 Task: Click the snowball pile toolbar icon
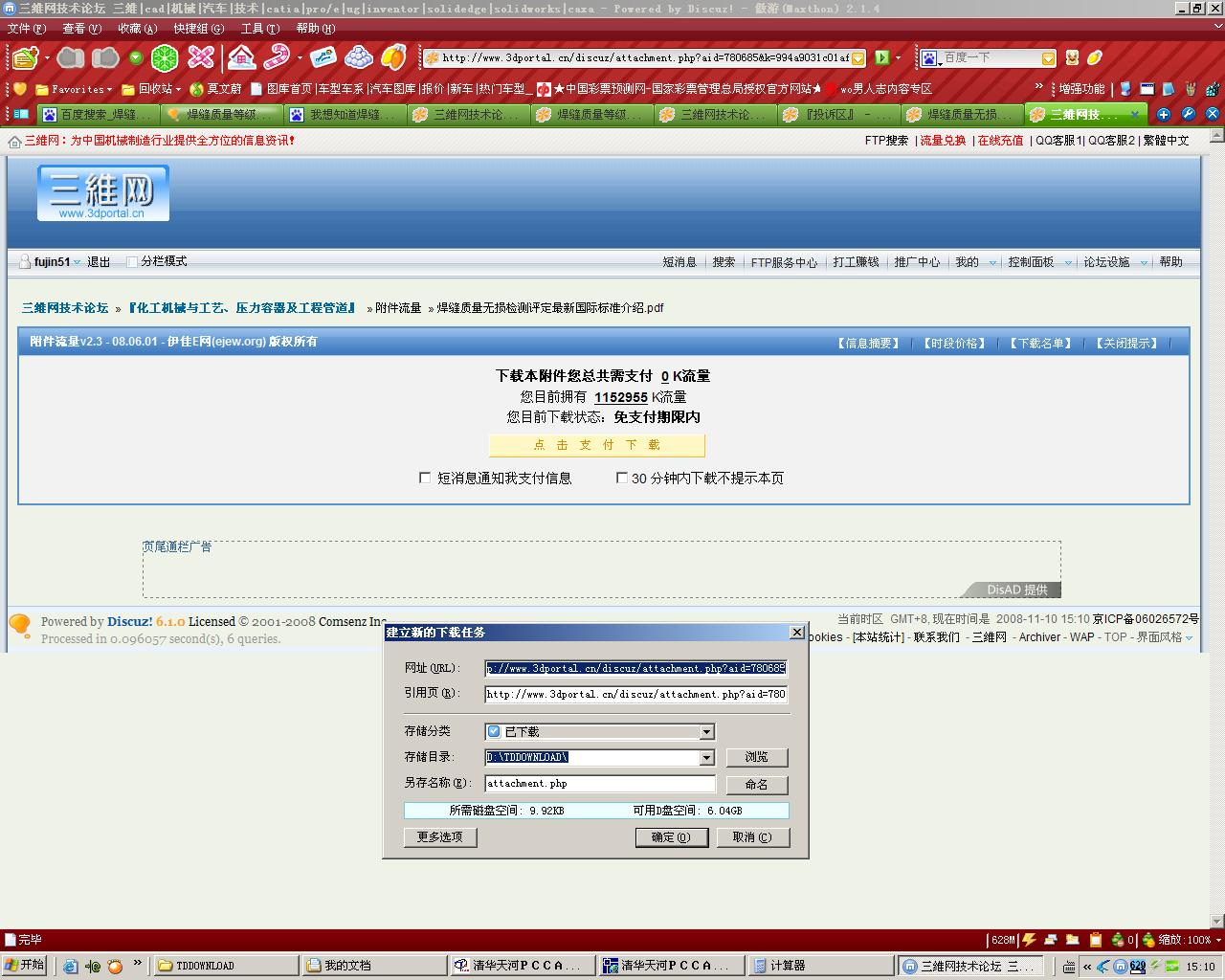(x=358, y=58)
